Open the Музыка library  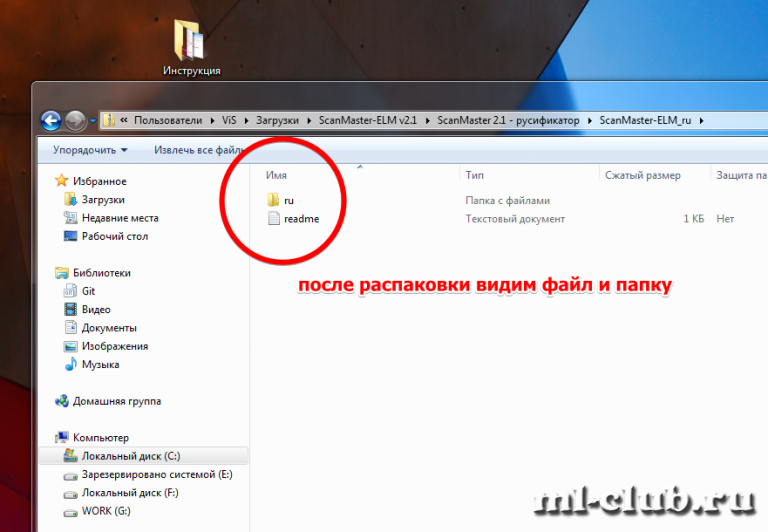(100, 364)
